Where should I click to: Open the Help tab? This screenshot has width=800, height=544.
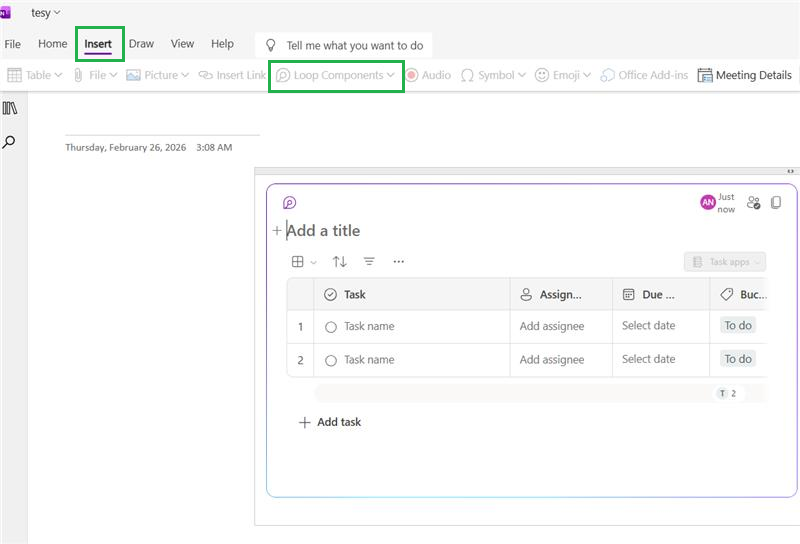[222, 44]
